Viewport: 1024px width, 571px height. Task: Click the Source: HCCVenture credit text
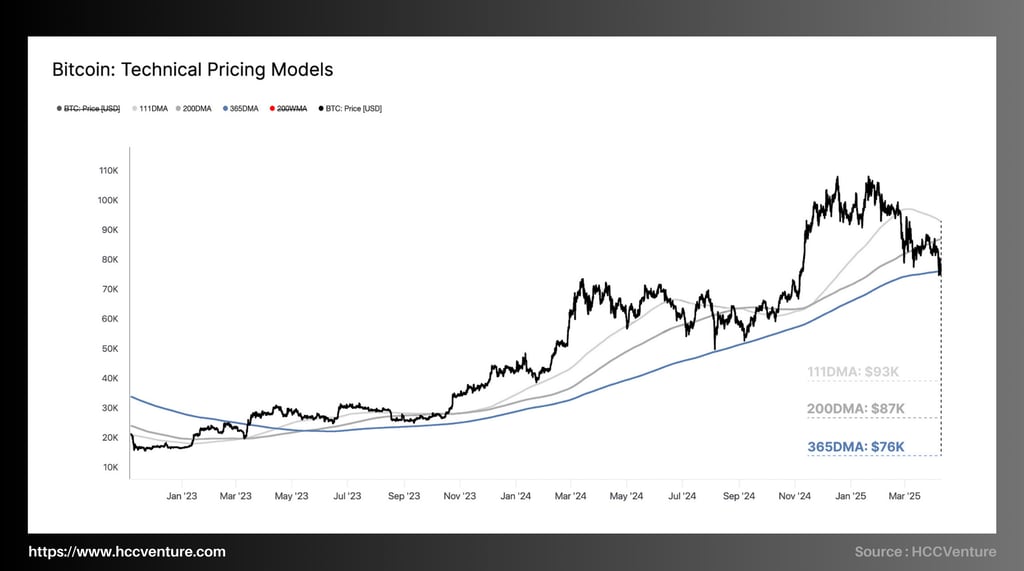click(925, 552)
